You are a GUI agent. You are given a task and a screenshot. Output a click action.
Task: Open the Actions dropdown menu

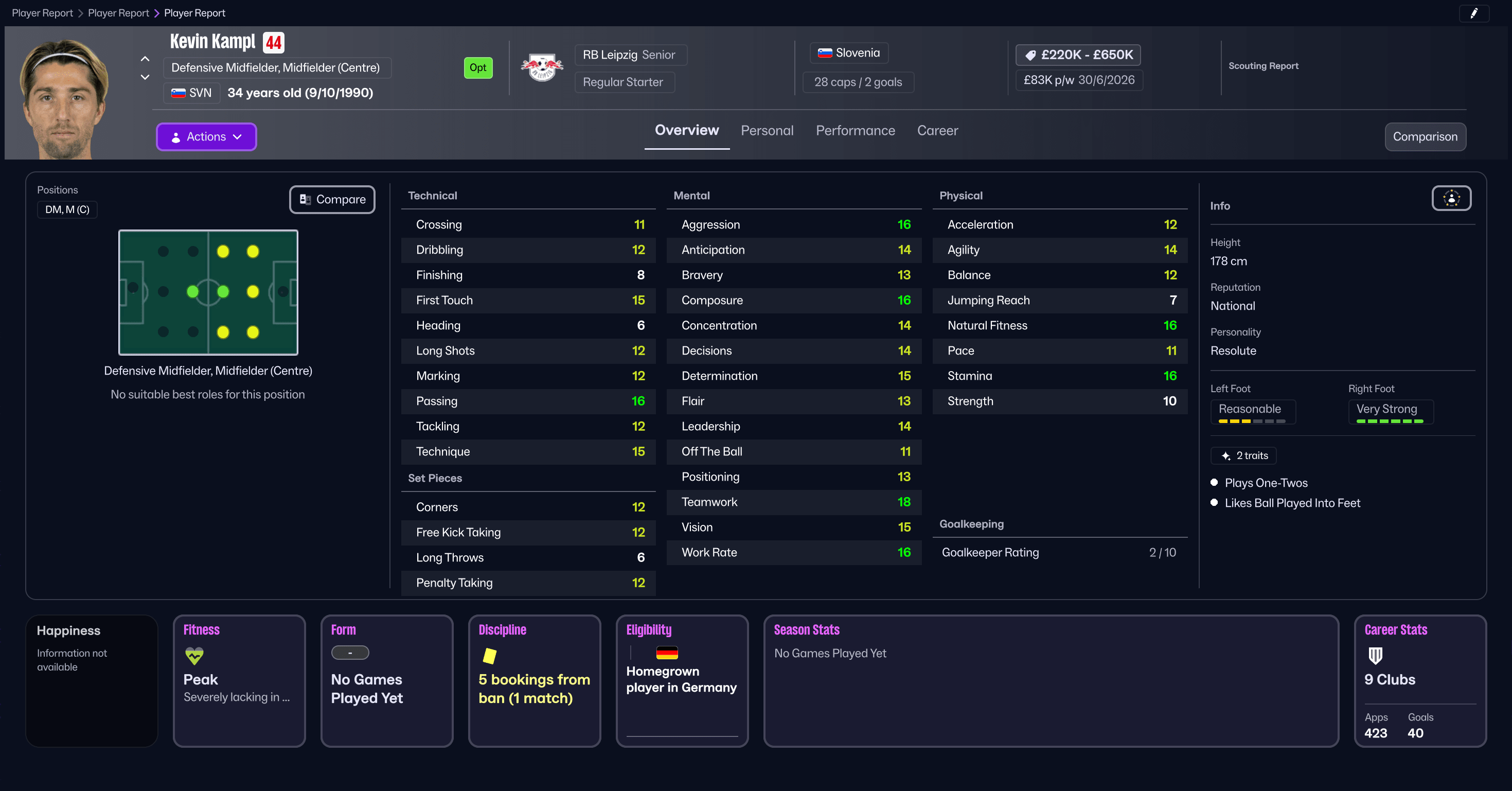(x=206, y=137)
